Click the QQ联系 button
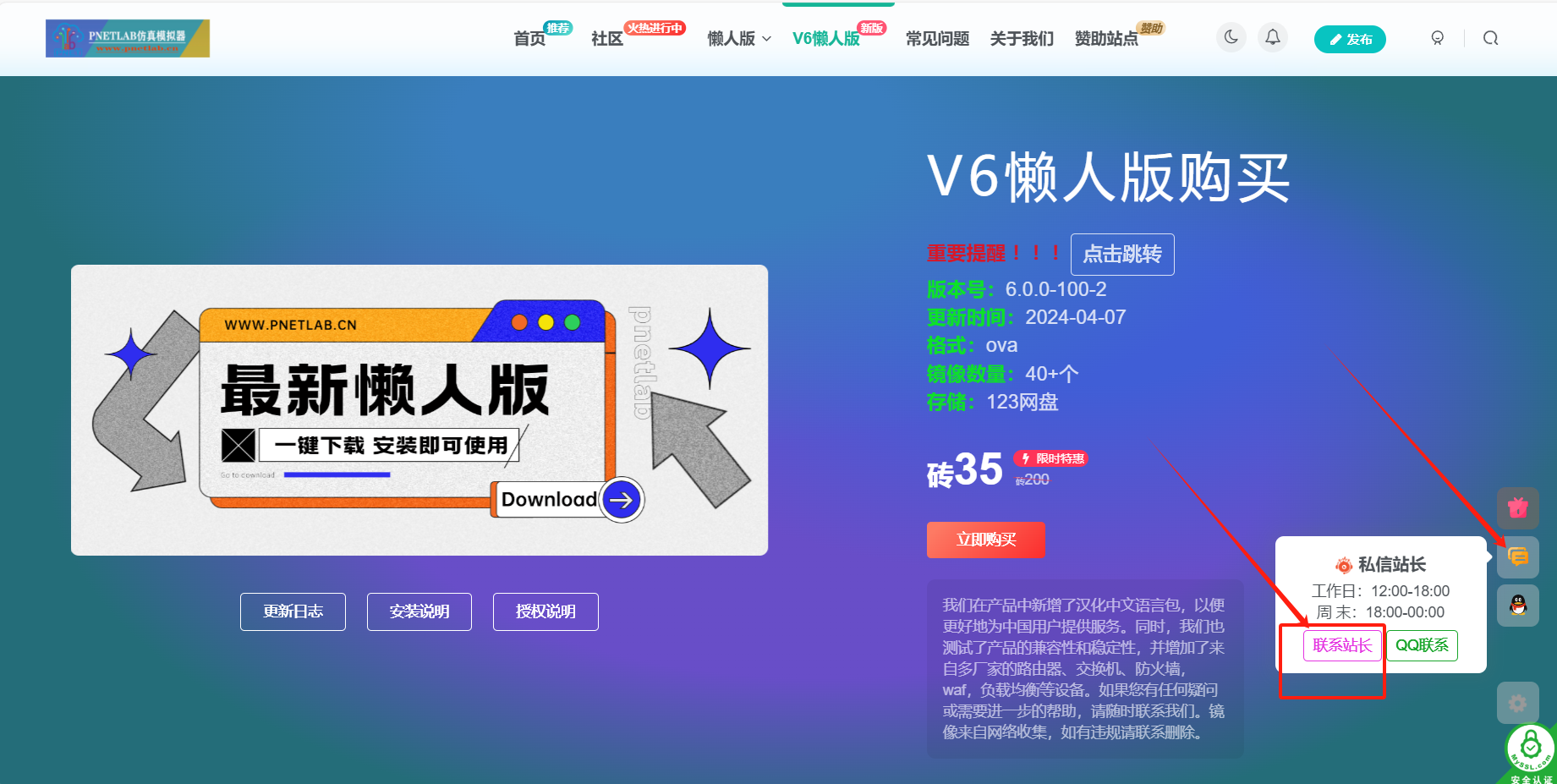Image resolution: width=1557 pixels, height=784 pixels. pyautogui.click(x=1422, y=645)
